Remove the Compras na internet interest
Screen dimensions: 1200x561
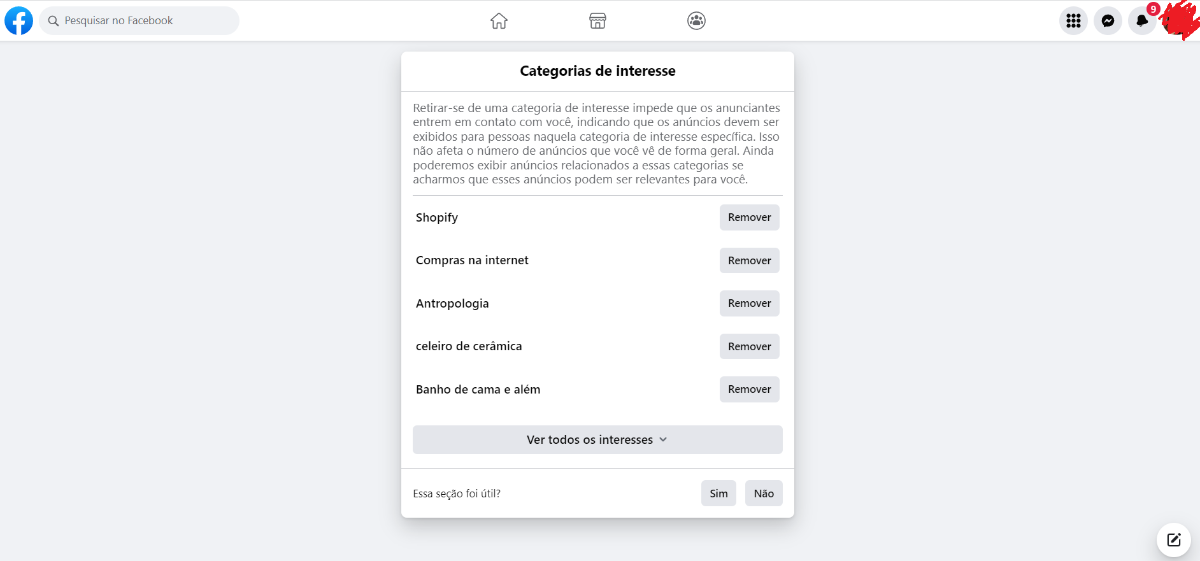click(x=749, y=260)
